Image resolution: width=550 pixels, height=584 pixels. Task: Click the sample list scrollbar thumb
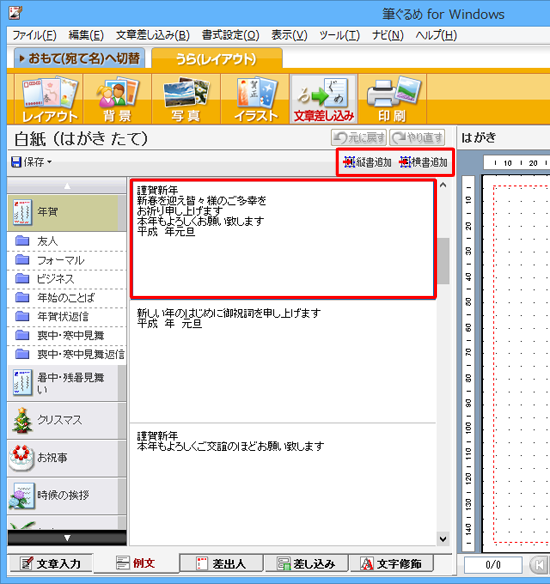tap(443, 261)
